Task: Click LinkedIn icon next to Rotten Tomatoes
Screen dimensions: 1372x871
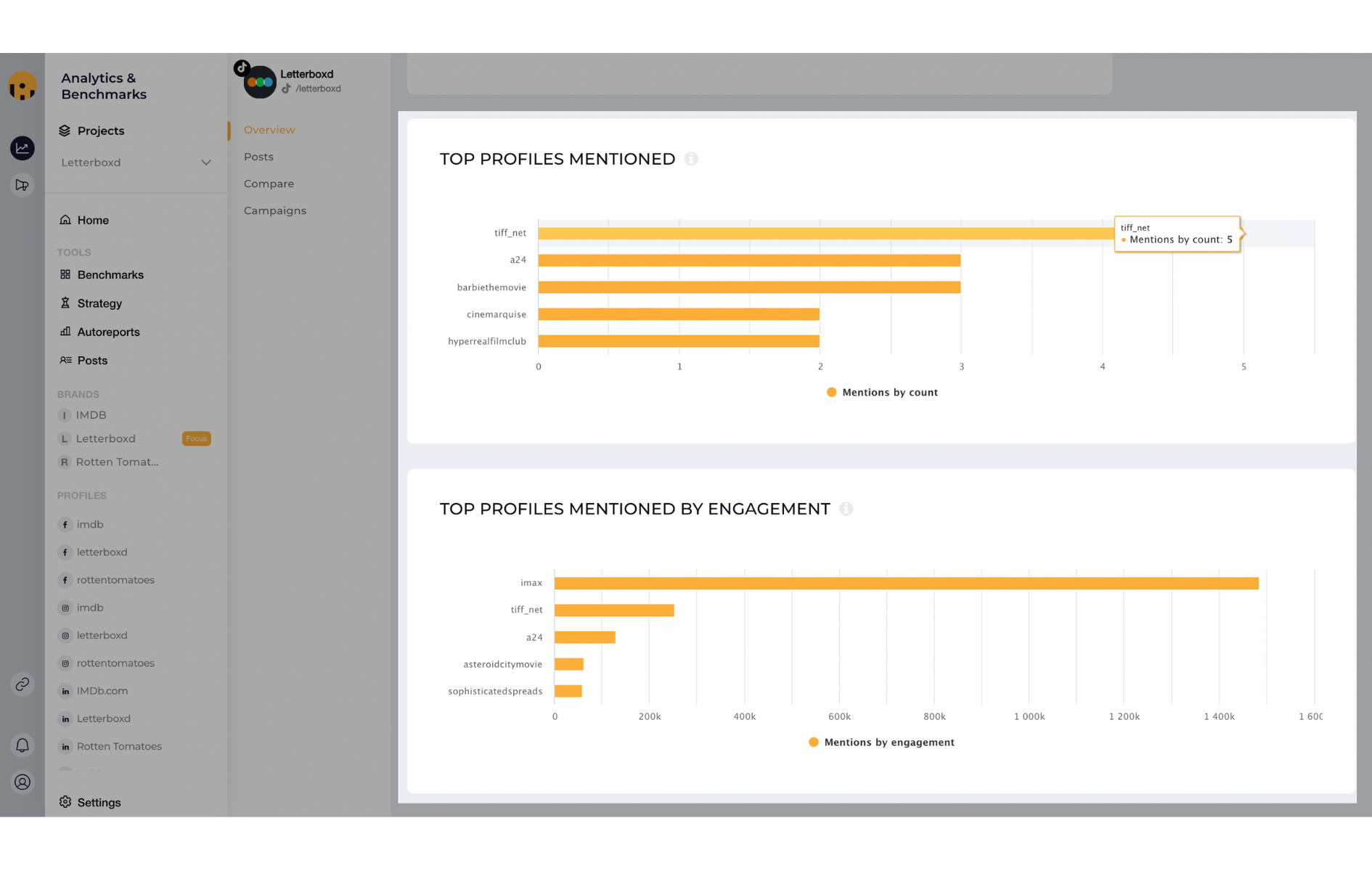Action: pos(65,746)
